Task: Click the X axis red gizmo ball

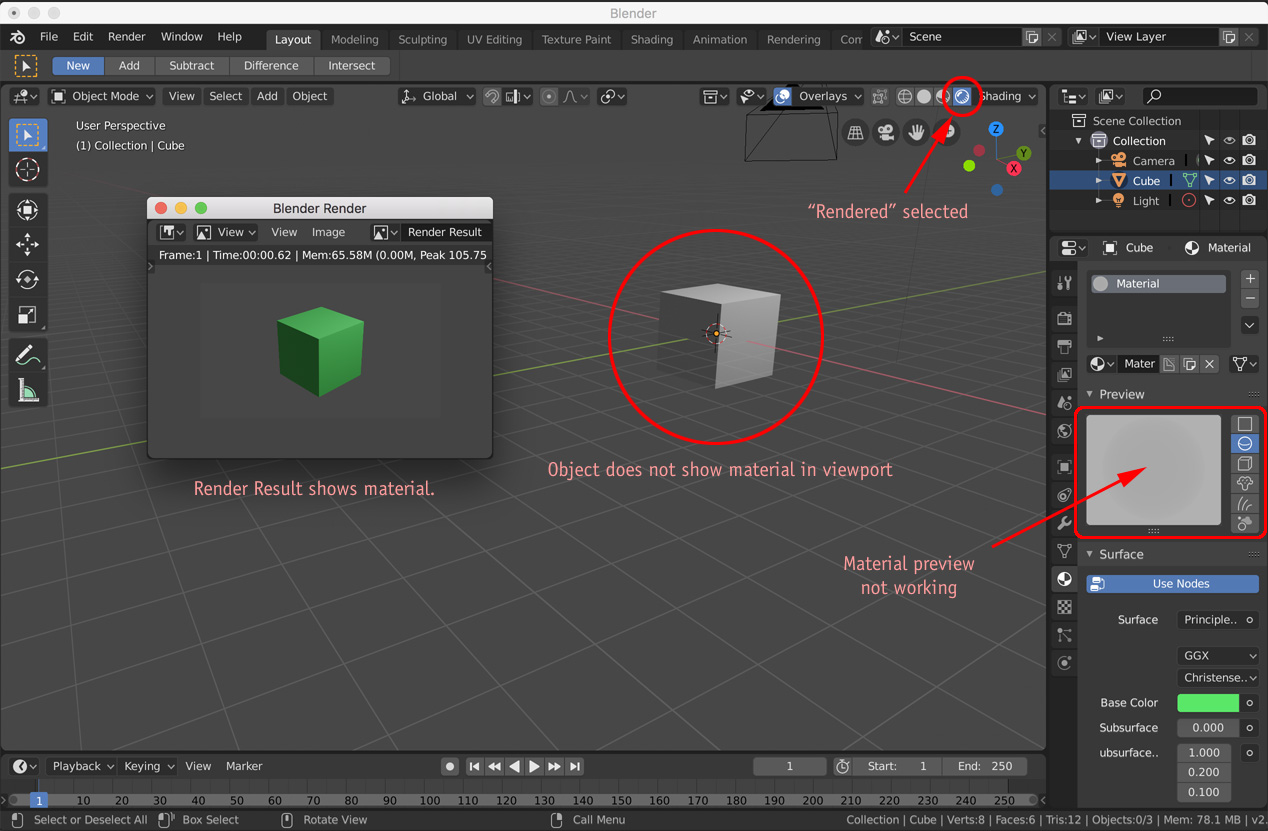Action: coord(1014,168)
